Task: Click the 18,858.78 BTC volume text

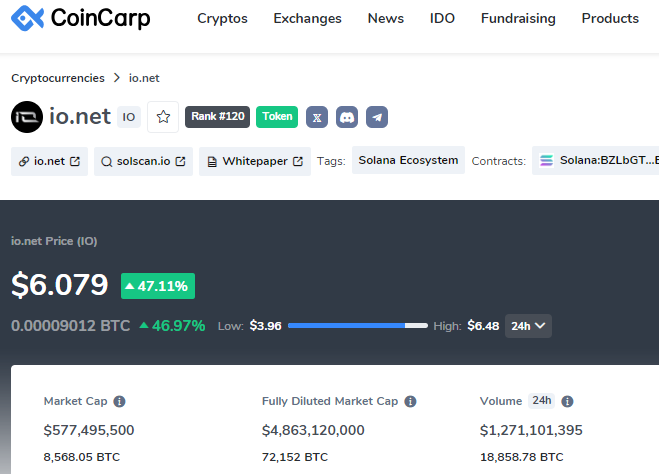Action: tap(522, 457)
